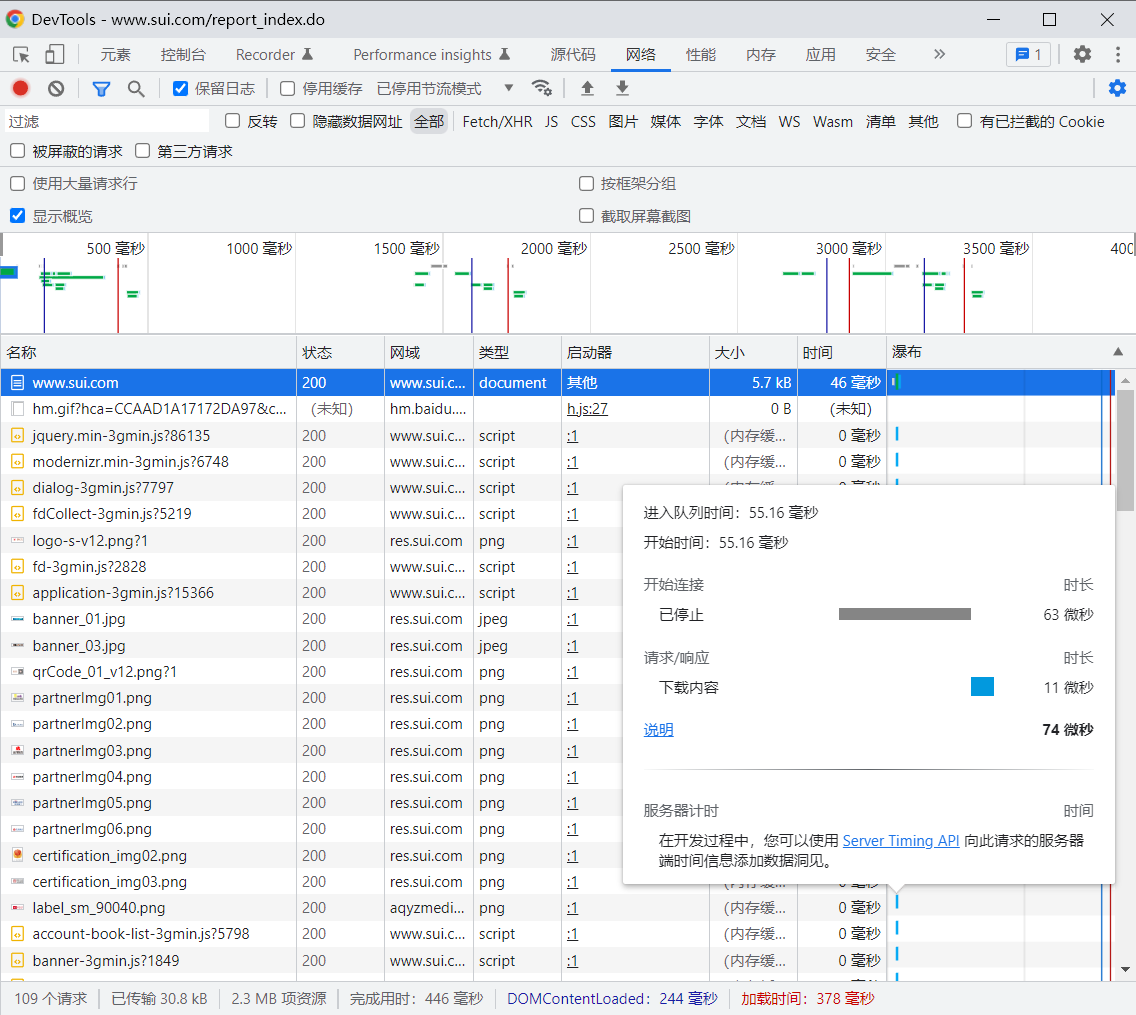Click the export HAR download arrow icon
This screenshot has width=1136, height=1015.
click(x=622, y=89)
